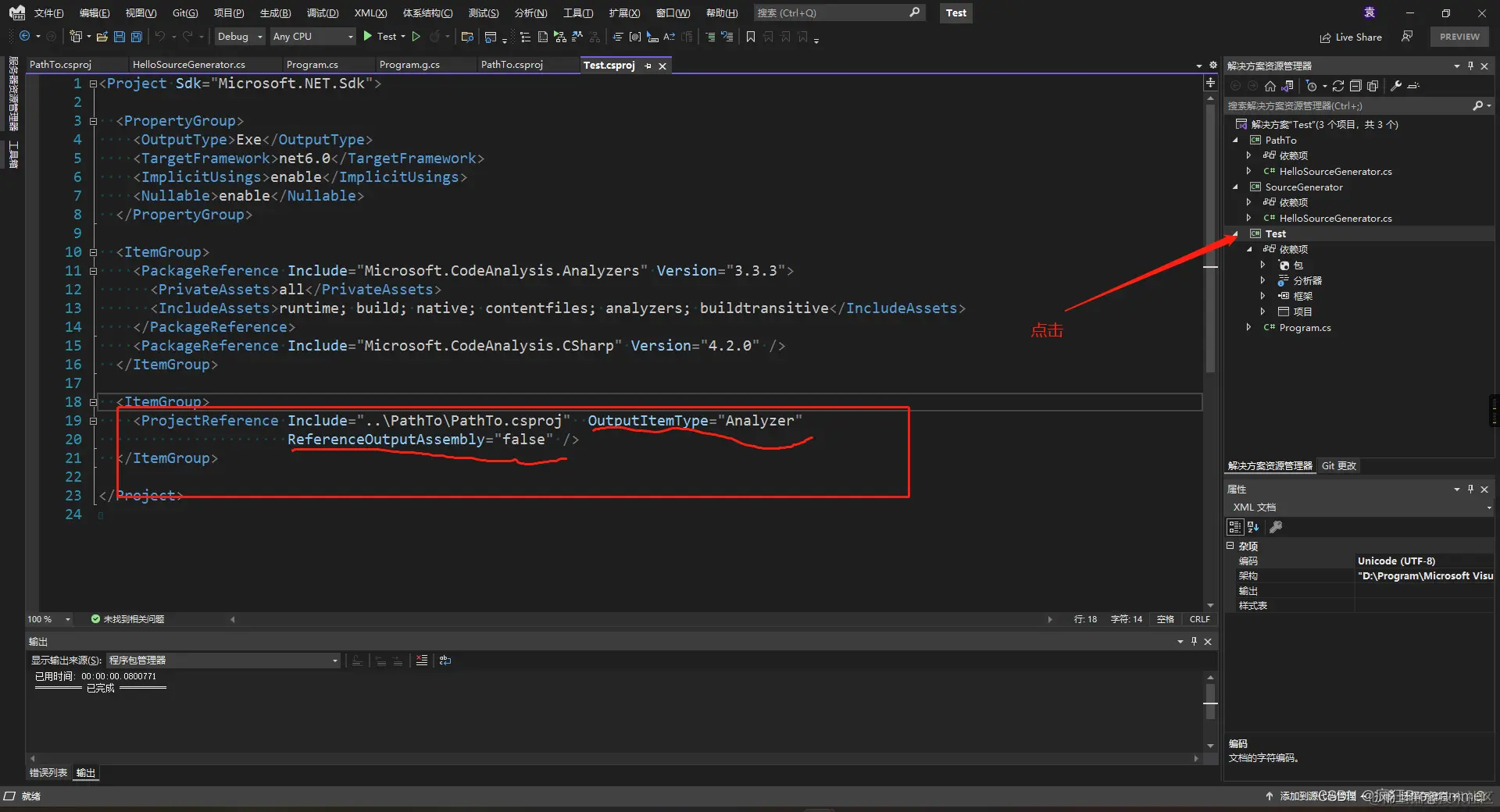
Task: Click the Sync with Active Document refresh icon
Action: click(x=1337, y=86)
